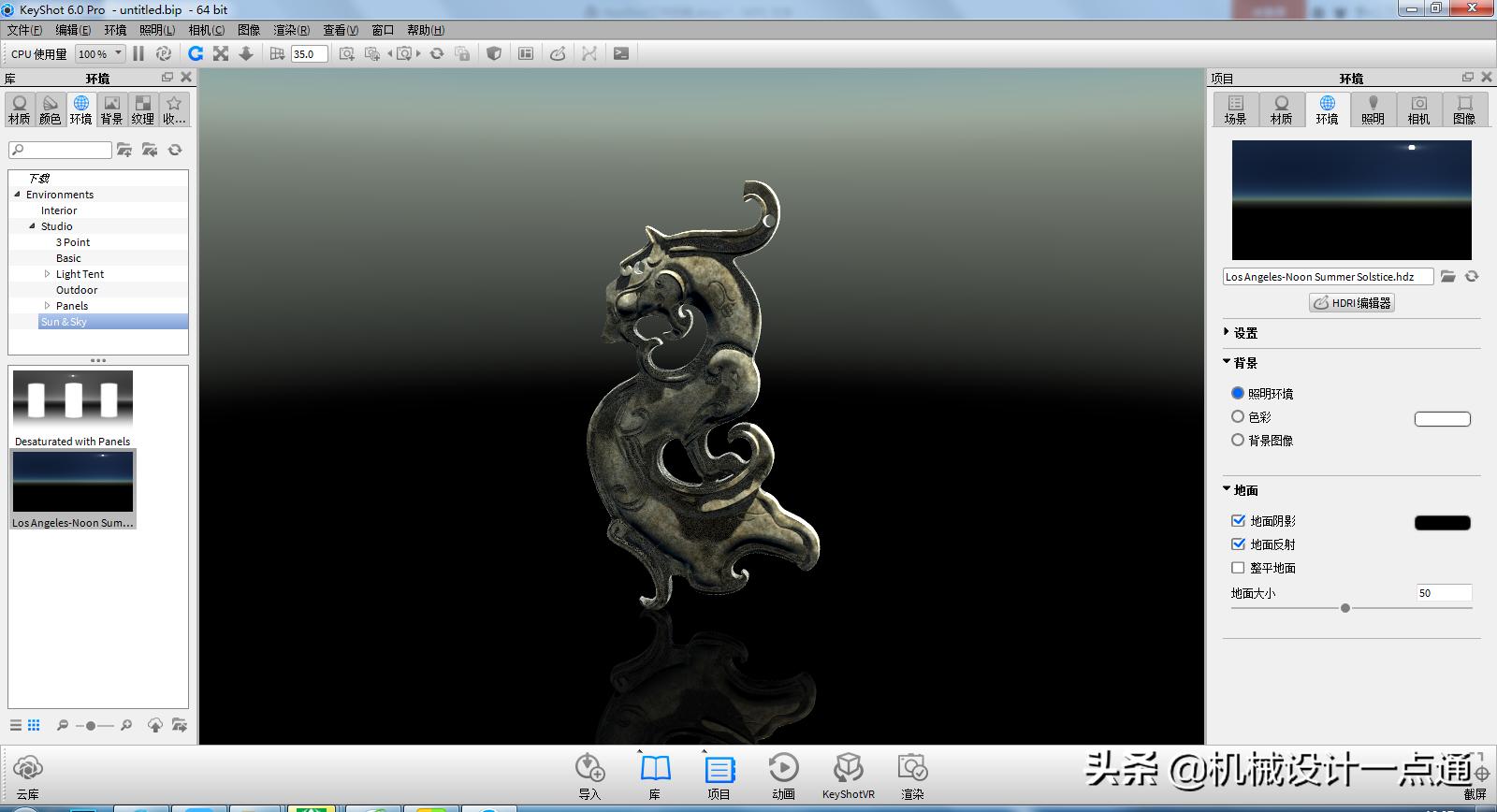Open the Render menu in menu bar

click(x=291, y=30)
